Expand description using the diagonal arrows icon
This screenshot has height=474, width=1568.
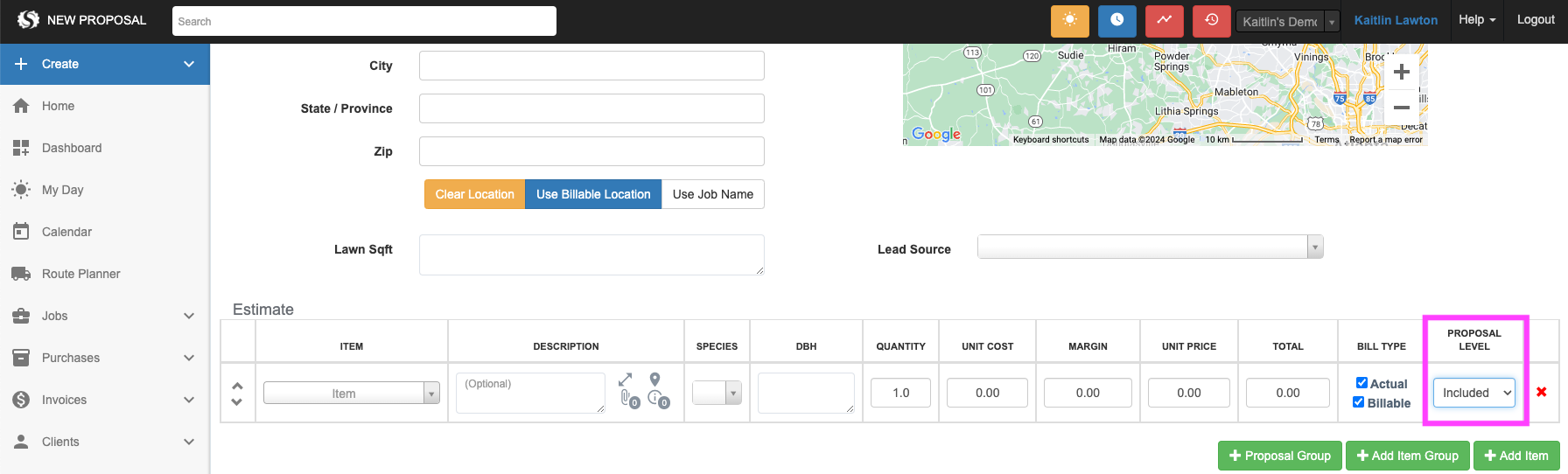pos(625,380)
